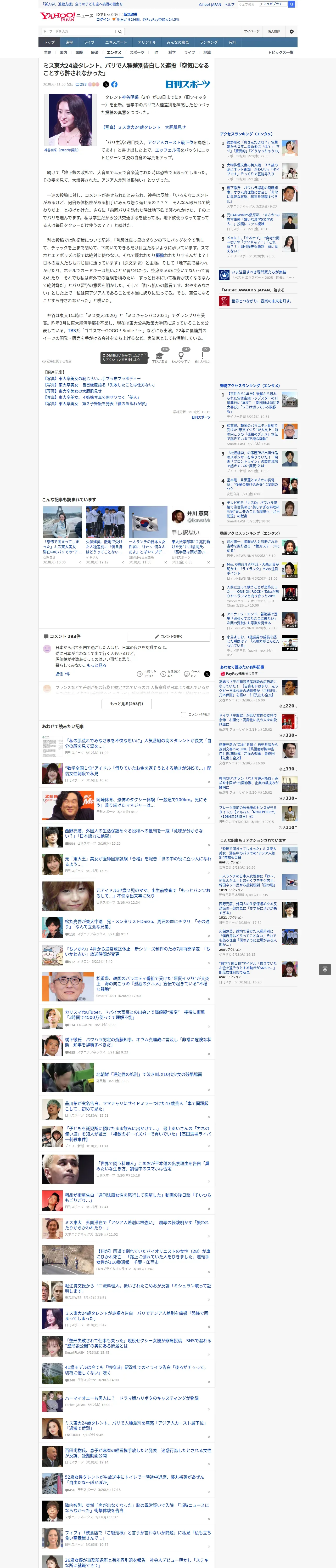Viewport: 336px width, 1568px height.
Task: Open the ランキング navigation tab
Action: coord(209,43)
